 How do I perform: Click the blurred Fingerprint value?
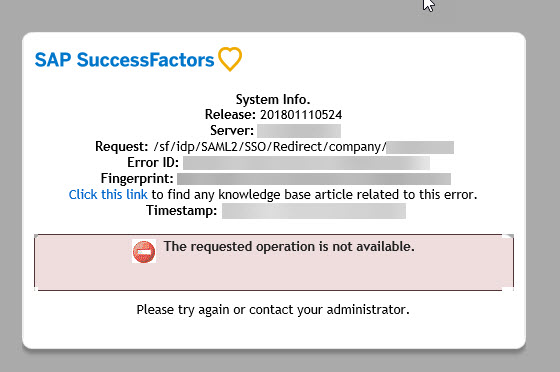pyautogui.click(x=314, y=179)
